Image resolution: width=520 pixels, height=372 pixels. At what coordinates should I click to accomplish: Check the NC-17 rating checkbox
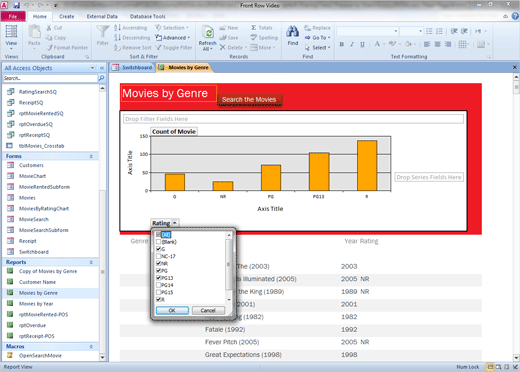[x=159, y=256]
